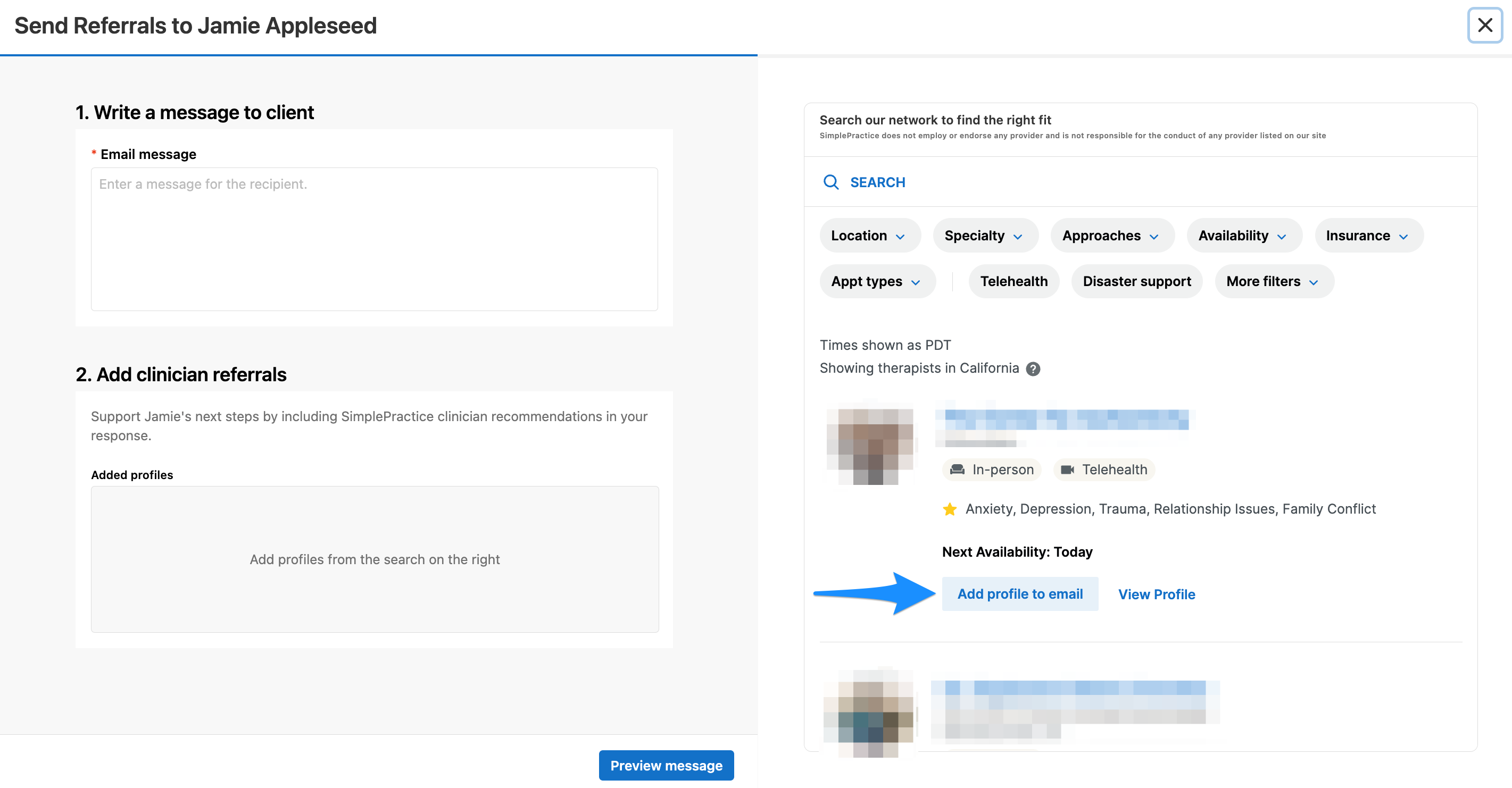
Task: Click the gold star specialties icon
Action: point(949,509)
